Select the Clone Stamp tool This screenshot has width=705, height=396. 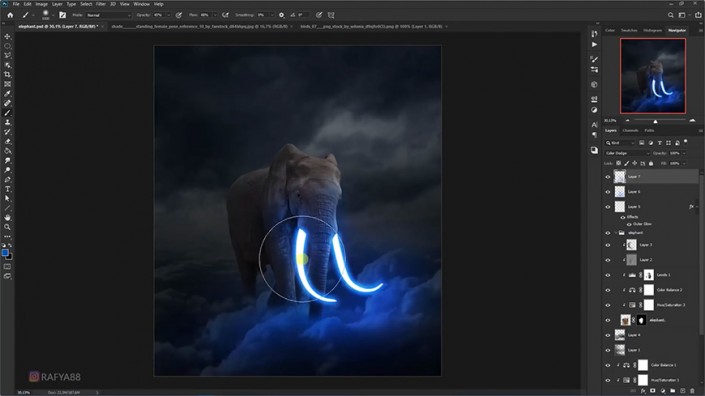coord(7,122)
